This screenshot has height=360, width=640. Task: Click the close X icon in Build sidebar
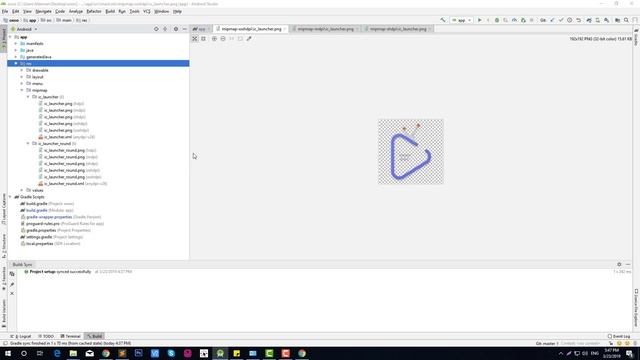[x=12, y=293]
